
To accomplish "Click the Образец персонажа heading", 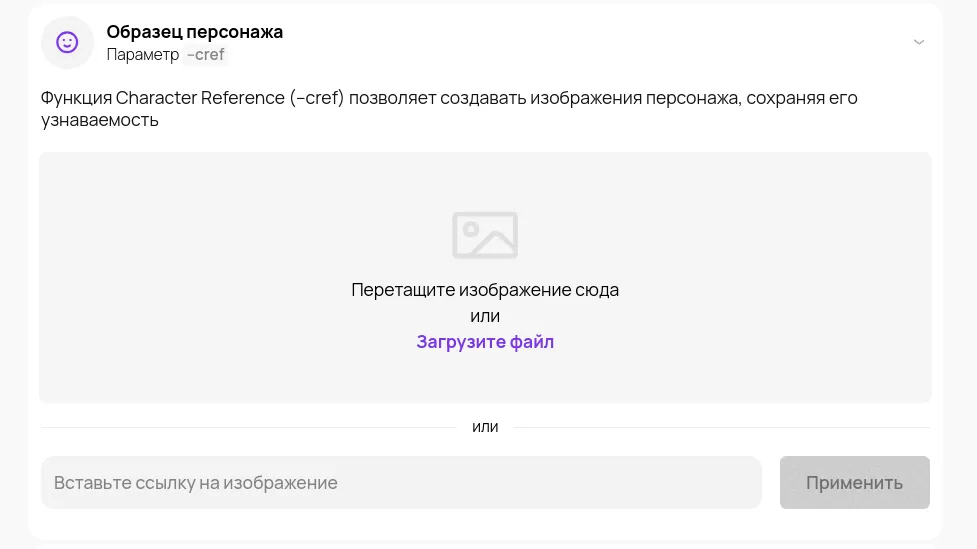I will 194,31.
